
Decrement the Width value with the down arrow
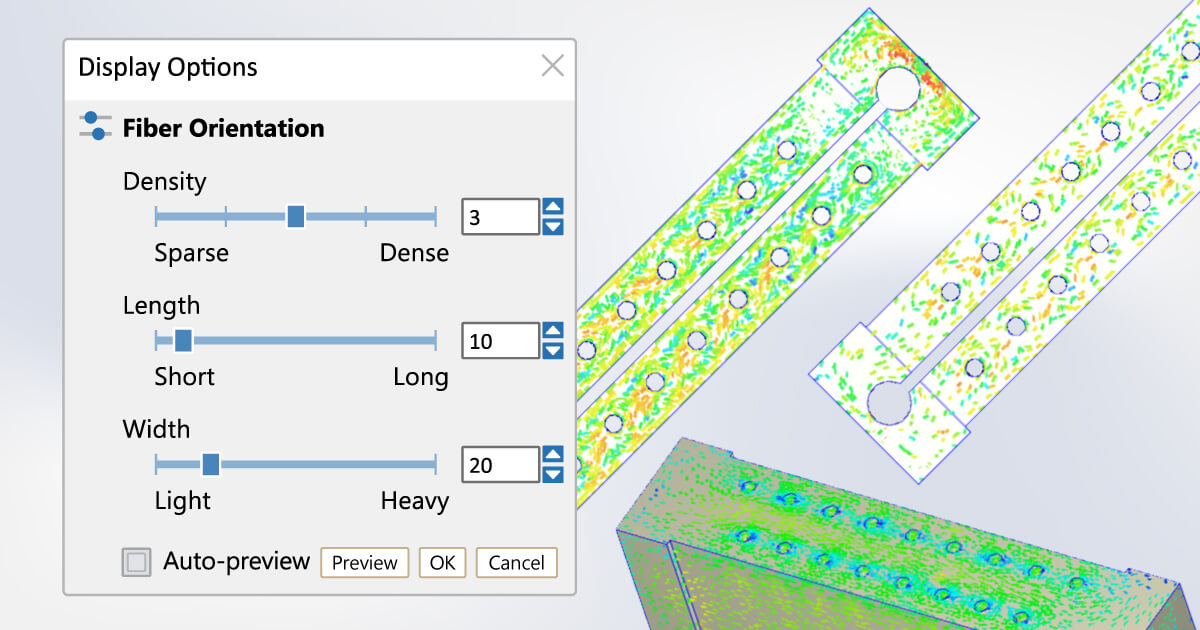coord(552,475)
